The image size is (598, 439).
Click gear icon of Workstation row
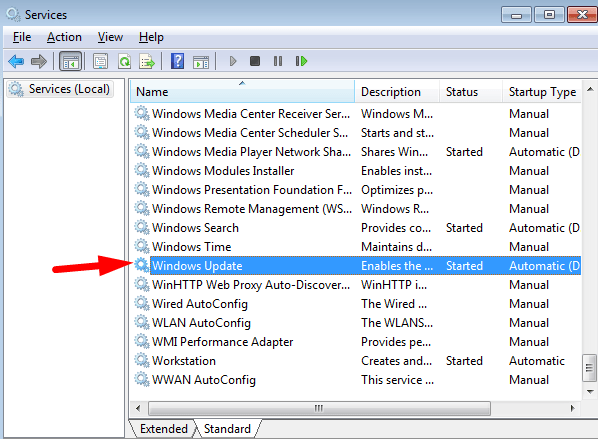click(142, 360)
